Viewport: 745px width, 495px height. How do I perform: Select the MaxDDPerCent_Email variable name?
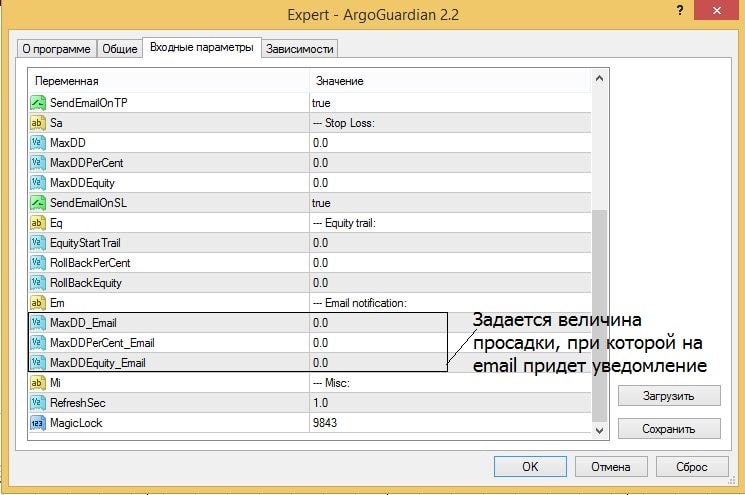click(102, 343)
